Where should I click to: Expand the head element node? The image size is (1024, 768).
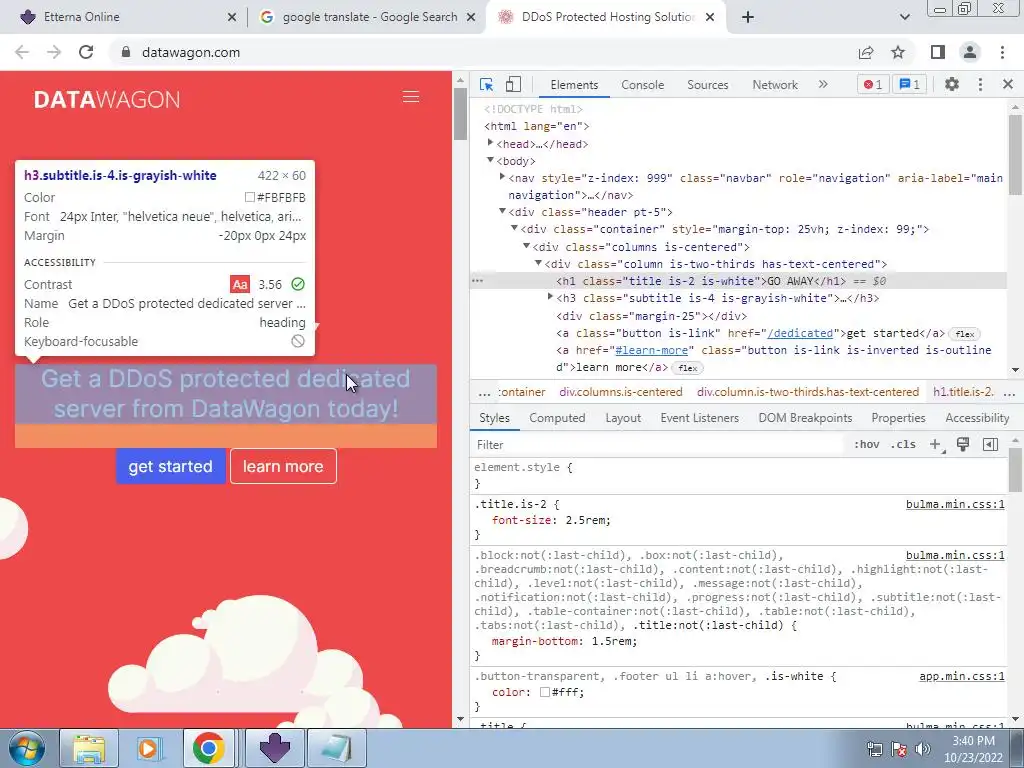pos(490,143)
